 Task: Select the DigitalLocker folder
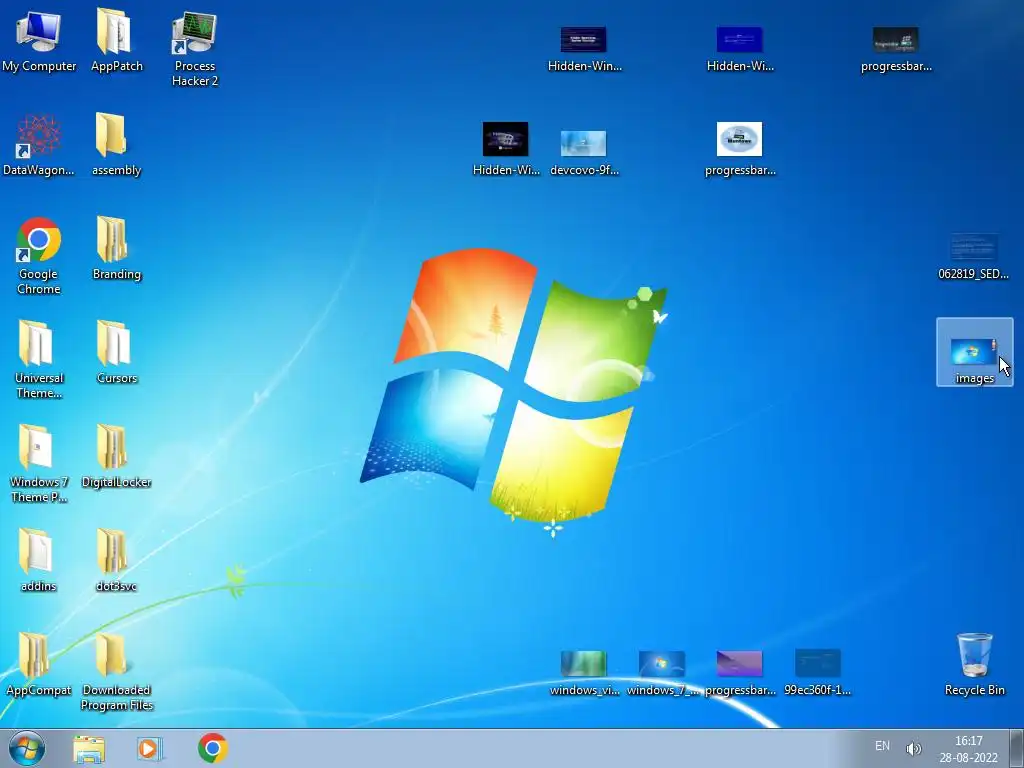[x=116, y=456]
